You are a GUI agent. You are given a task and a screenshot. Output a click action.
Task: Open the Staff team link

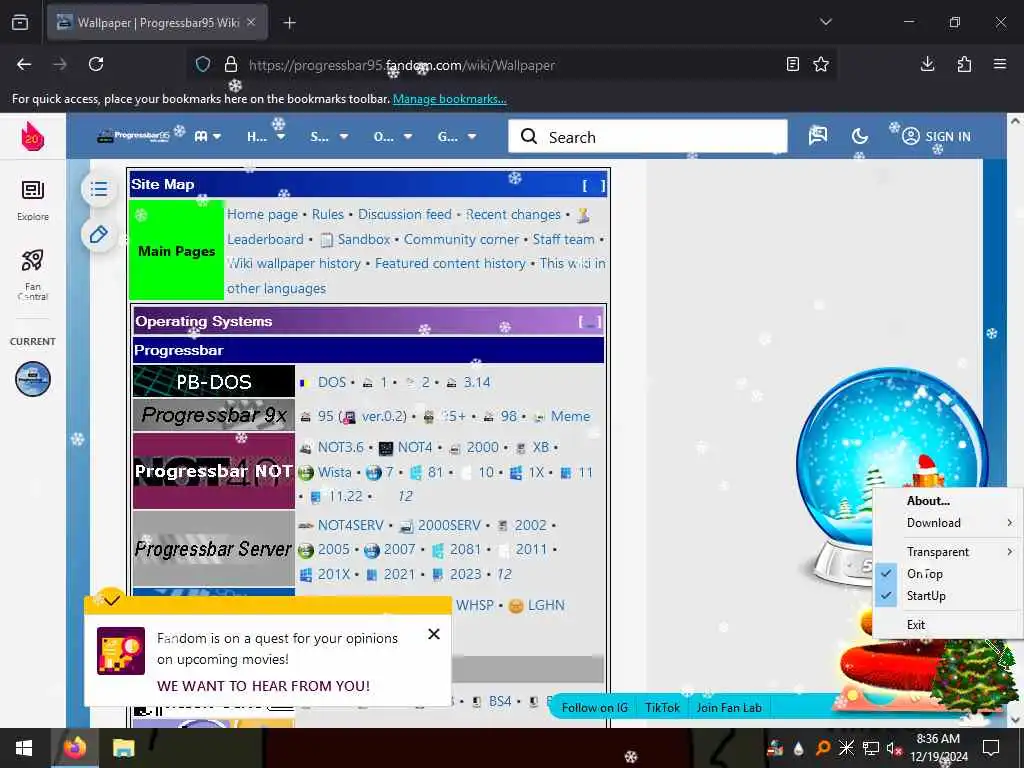point(563,239)
